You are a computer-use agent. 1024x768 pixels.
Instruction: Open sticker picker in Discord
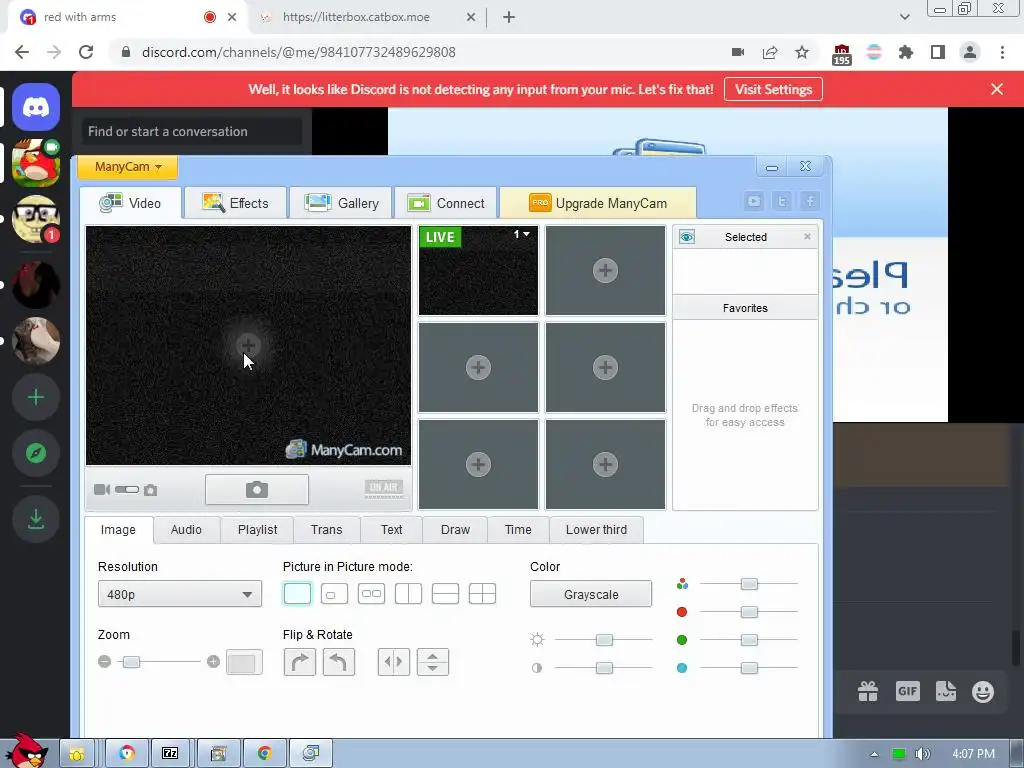coord(946,691)
